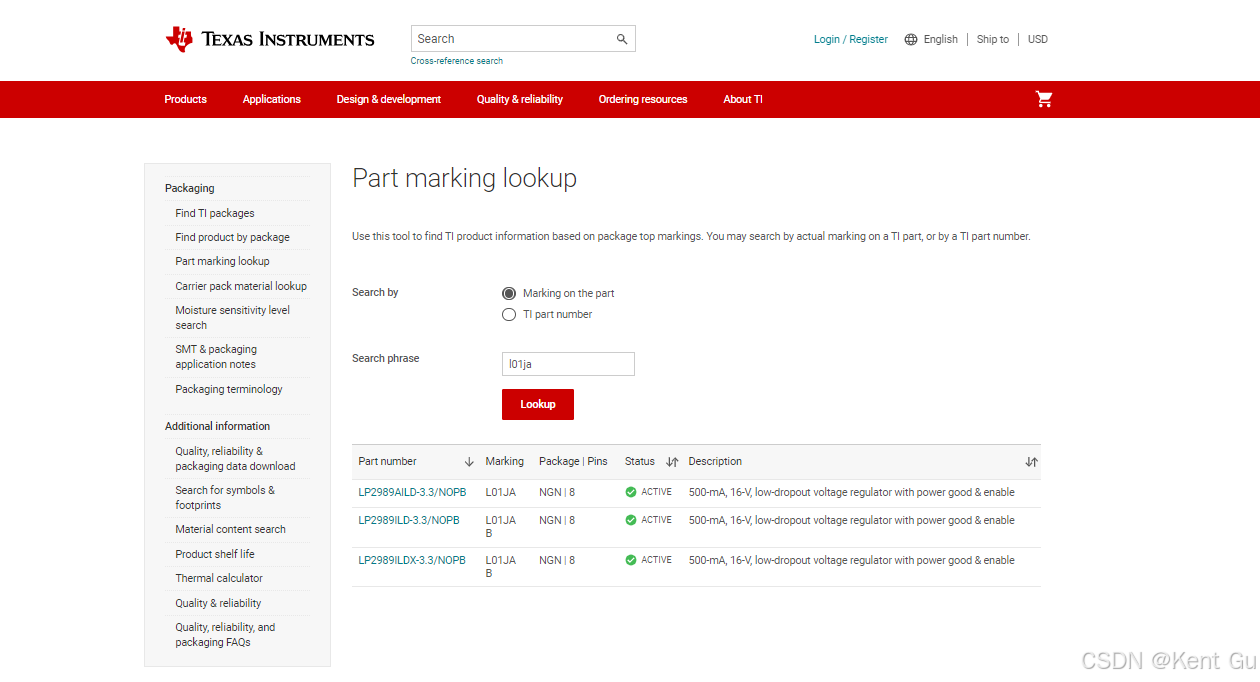Open Quality, reliability, and packaging FAQs

pos(225,635)
